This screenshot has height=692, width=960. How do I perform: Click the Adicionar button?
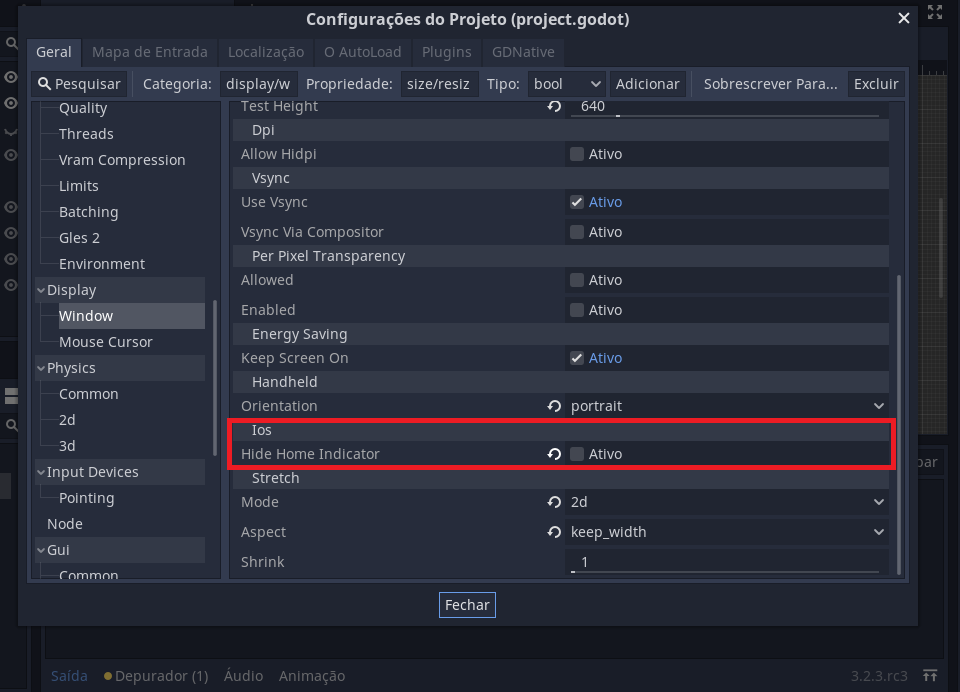click(x=647, y=84)
